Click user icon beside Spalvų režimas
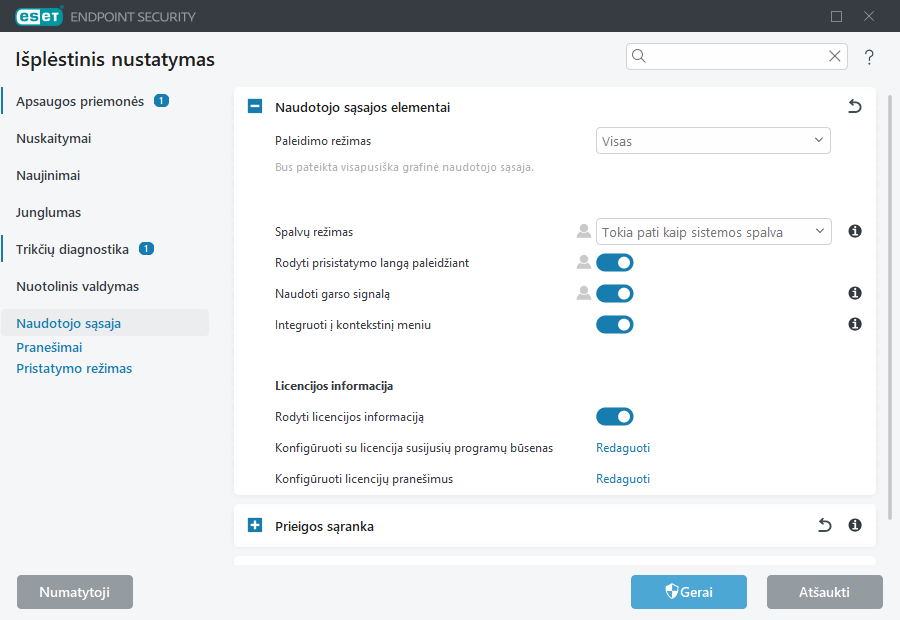 [x=584, y=231]
